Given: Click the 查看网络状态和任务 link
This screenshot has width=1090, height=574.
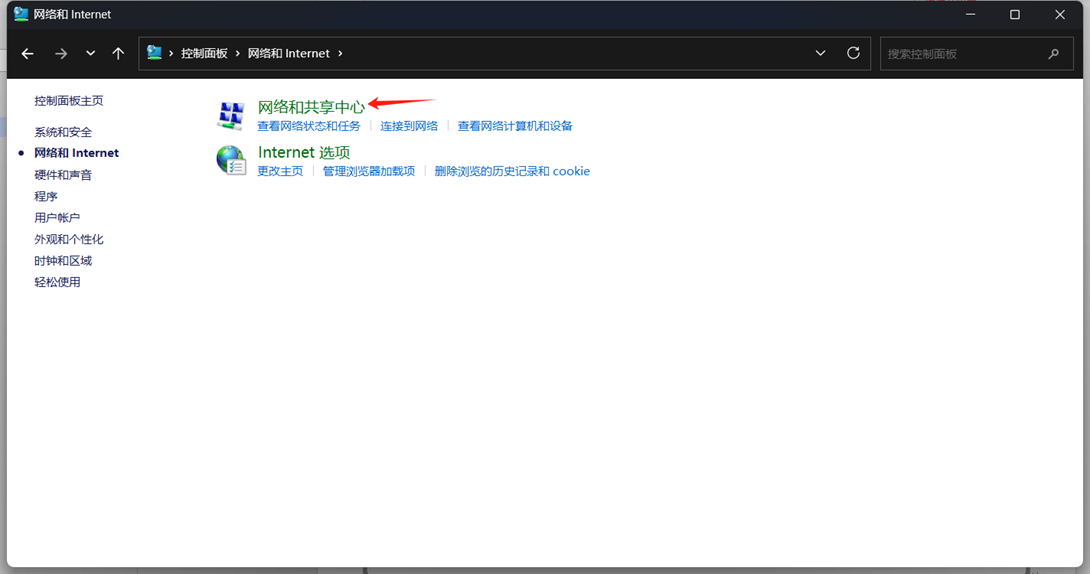Looking at the screenshot, I should (309, 126).
